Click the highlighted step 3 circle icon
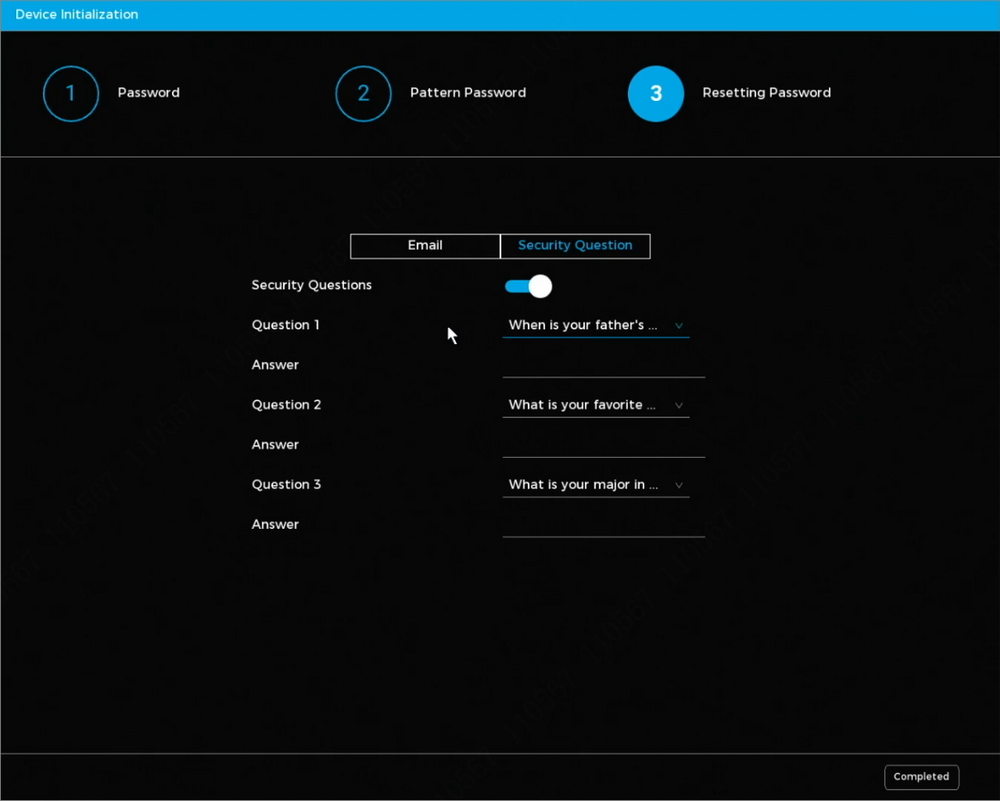This screenshot has height=801, width=1000. (656, 94)
